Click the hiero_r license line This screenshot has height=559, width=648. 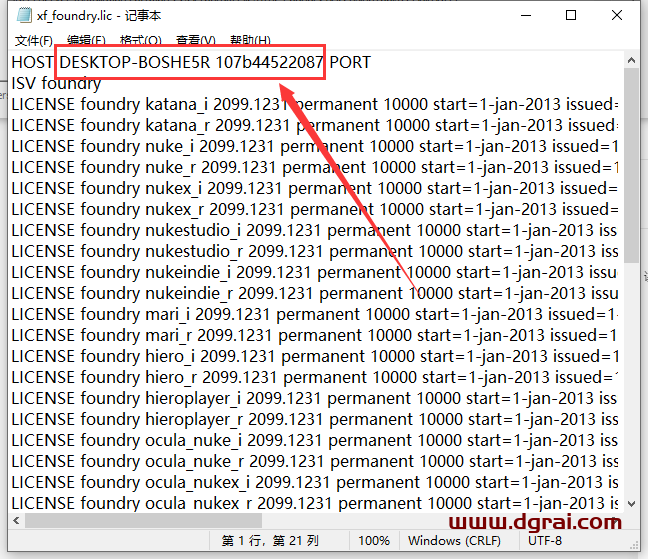click(x=315, y=378)
